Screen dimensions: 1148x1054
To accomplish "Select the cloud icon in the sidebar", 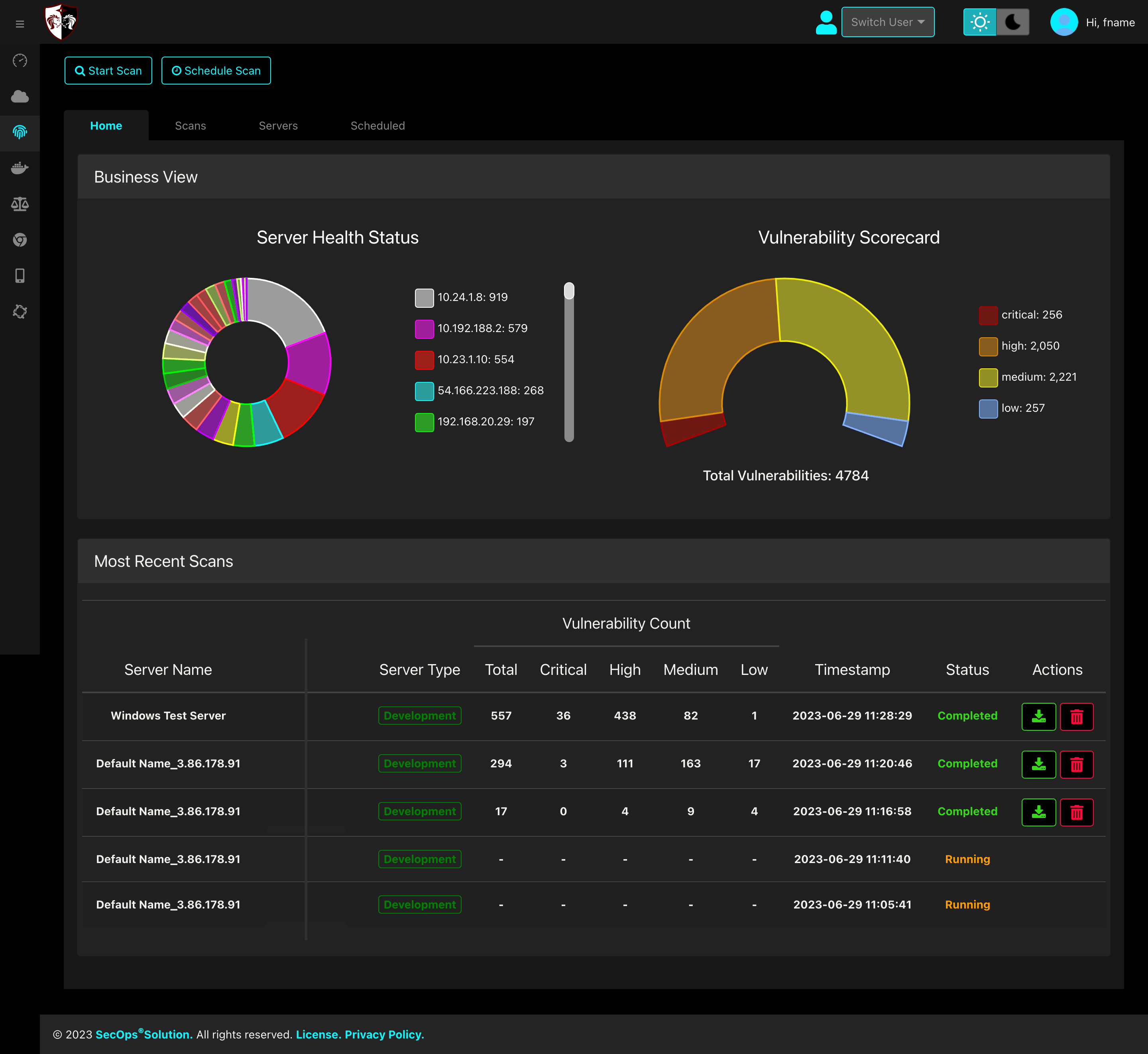I will 20,96.
